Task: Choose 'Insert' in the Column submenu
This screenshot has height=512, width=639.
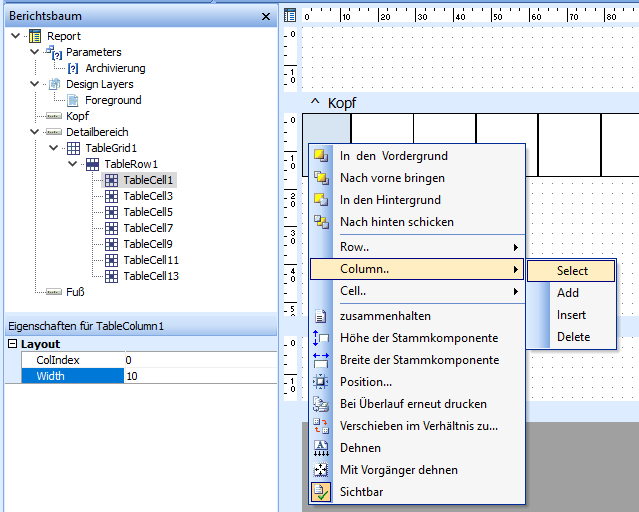Action: pos(571,315)
